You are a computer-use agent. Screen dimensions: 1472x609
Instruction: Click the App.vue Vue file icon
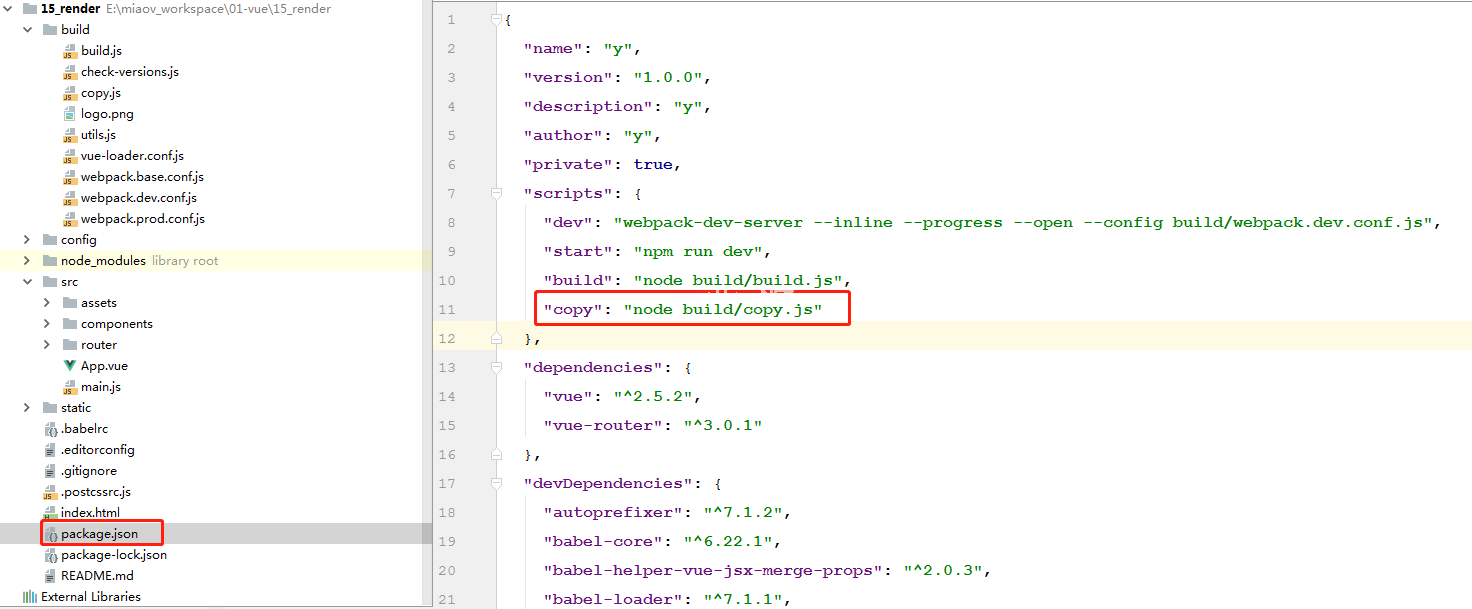tap(70, 366)
